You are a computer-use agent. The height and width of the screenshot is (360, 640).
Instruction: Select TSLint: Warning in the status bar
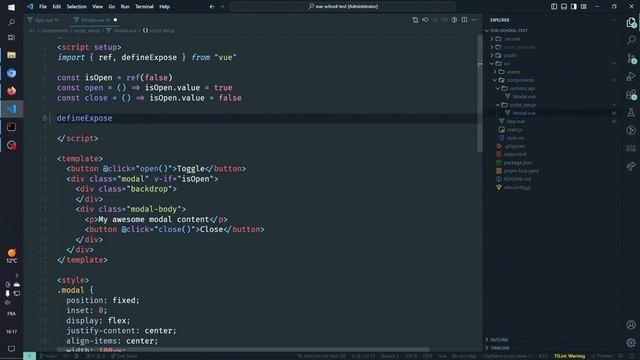[569, 356]
